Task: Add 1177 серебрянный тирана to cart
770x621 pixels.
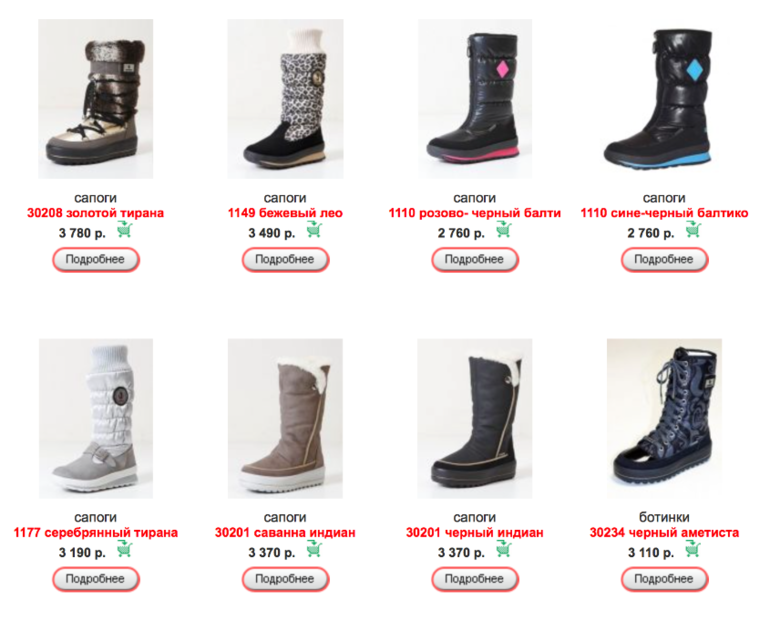Action: (x=125, y=549)
